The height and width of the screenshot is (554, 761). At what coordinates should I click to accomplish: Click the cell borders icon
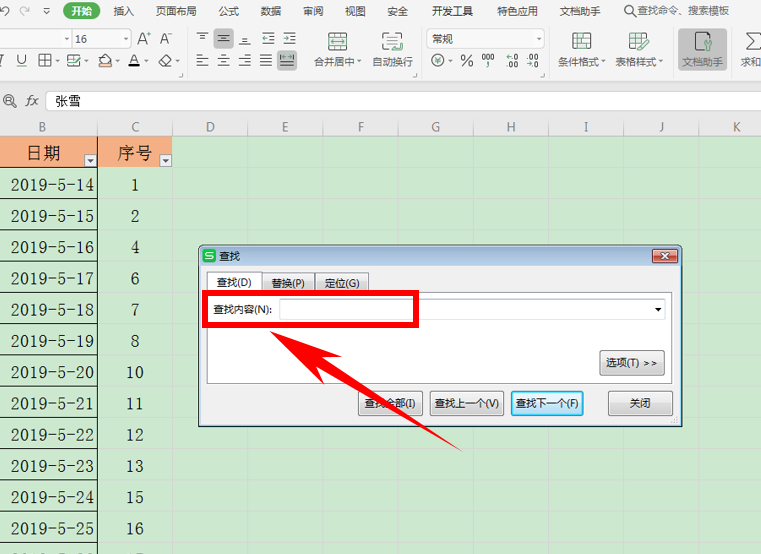coord(45,60)
